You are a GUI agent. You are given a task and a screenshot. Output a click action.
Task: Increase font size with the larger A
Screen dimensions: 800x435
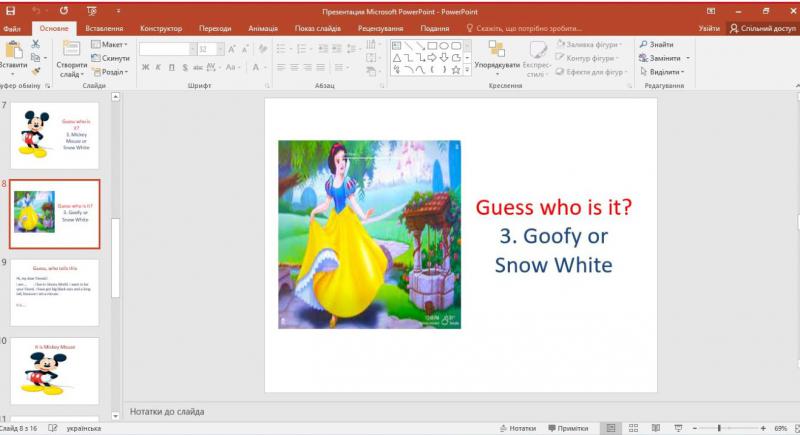click(232, 49)
